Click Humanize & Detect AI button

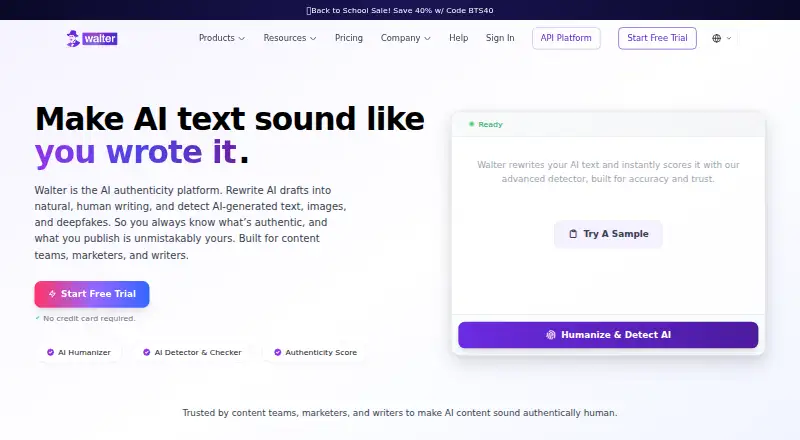(x=608, y=335)
